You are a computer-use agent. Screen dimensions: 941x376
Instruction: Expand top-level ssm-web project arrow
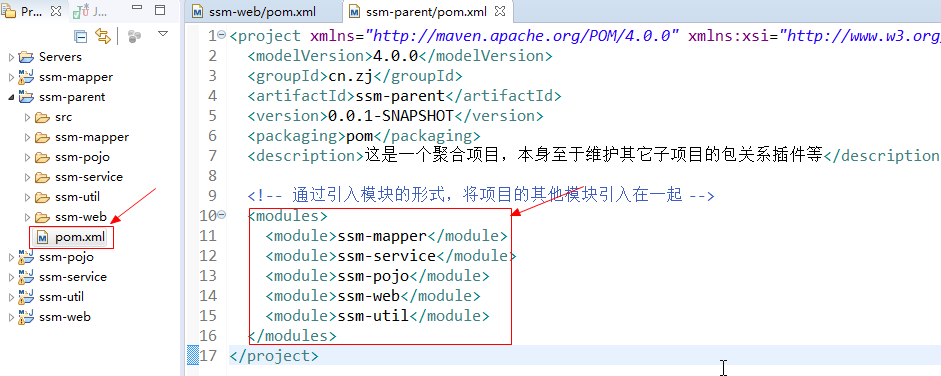(11, 317)
